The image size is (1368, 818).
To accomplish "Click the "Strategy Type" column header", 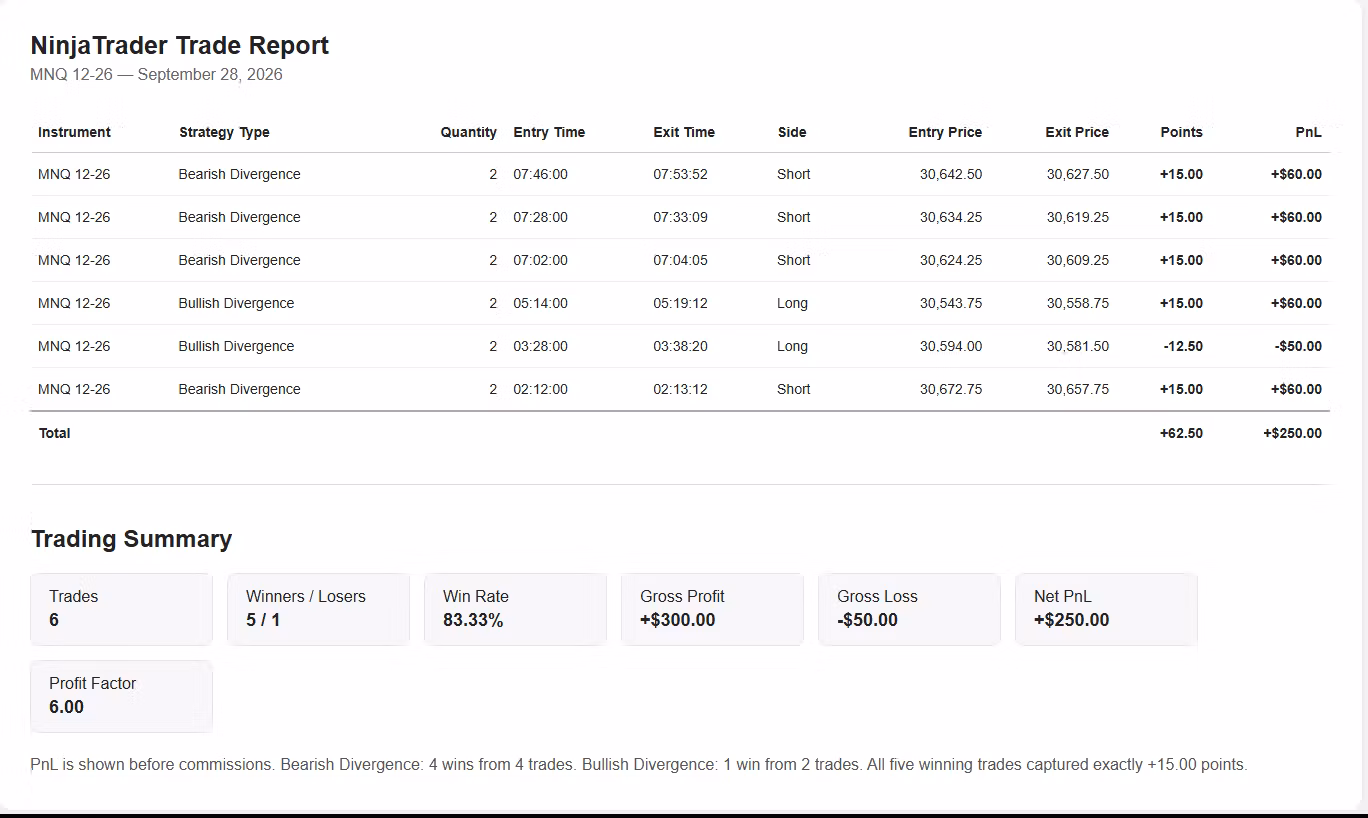I will pyautogui.click(x=224, y=132).
